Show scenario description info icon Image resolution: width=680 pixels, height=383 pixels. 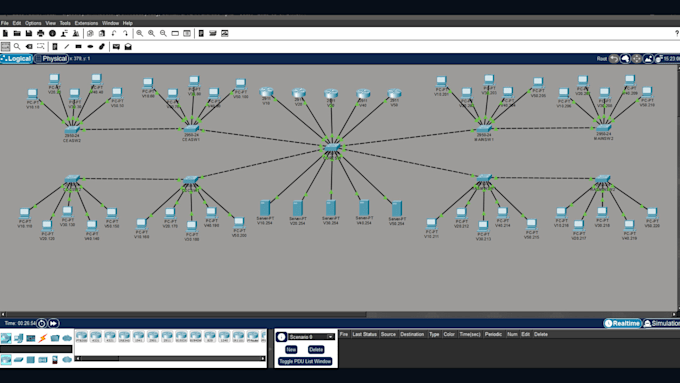281,337
